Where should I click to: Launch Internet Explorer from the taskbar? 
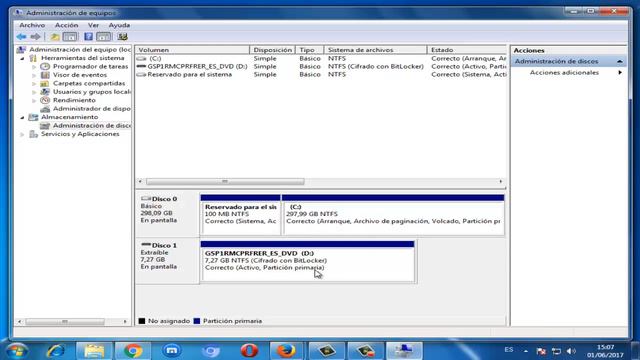click(56, 351)
